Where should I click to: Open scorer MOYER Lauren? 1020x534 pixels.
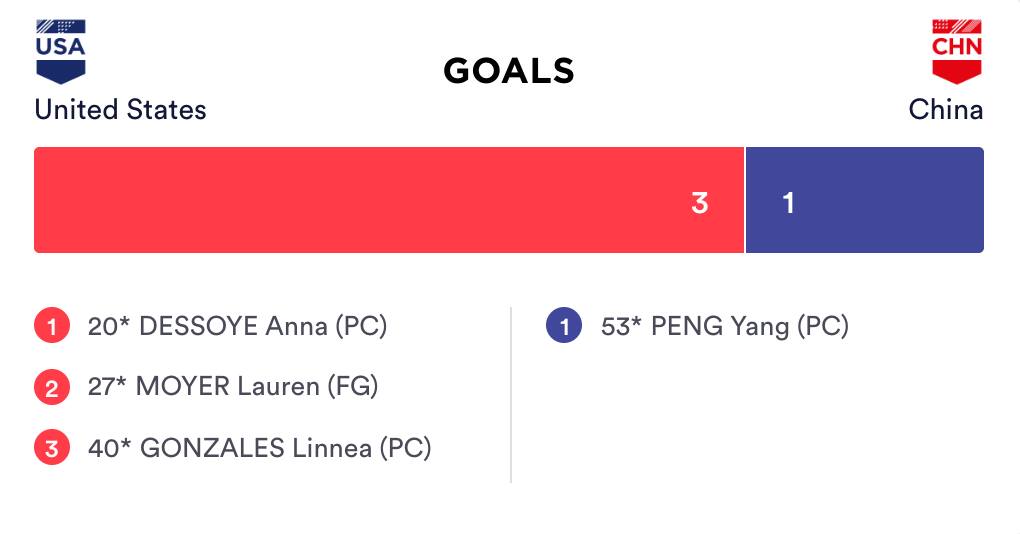pyautogui.click(x=229, y=386)
